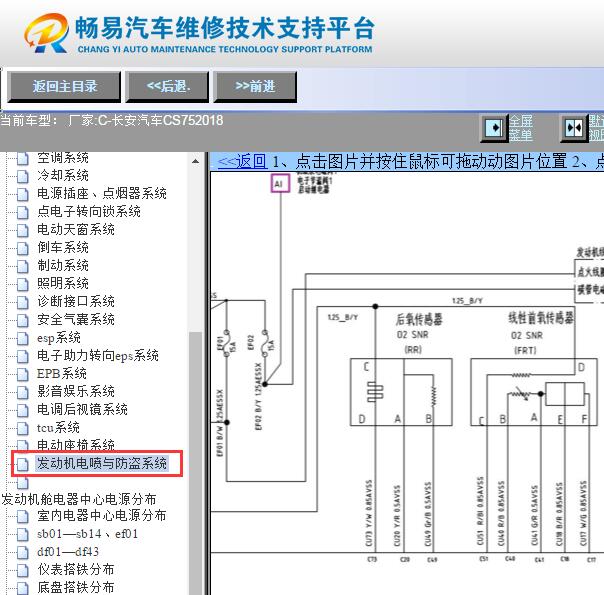Image resolution: width=604 pixels, height=595 pixels.
Task: Click document icon beside esp系统
Action: 23,338
